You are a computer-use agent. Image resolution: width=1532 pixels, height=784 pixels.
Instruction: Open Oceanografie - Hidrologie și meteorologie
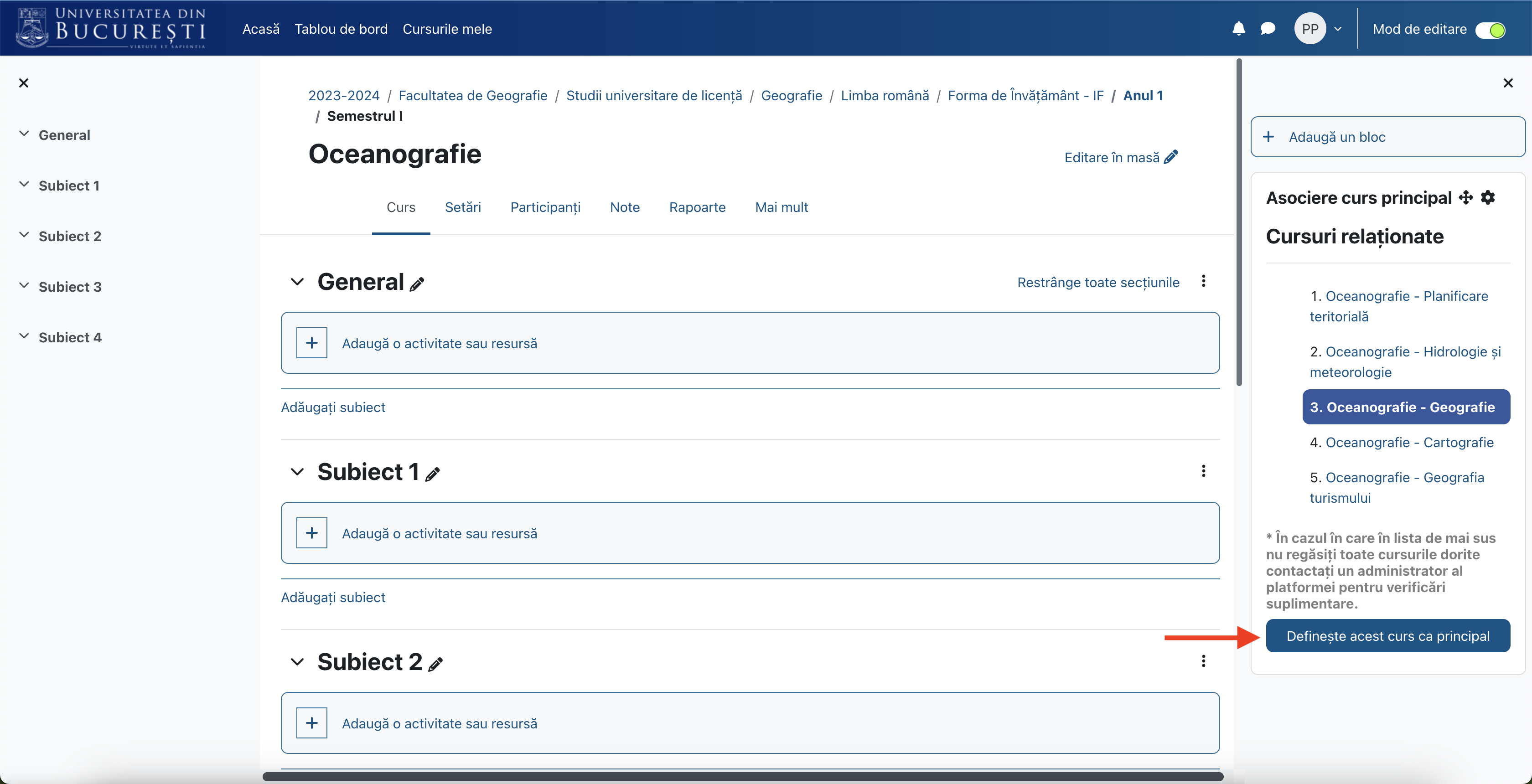click(1405, 362)
